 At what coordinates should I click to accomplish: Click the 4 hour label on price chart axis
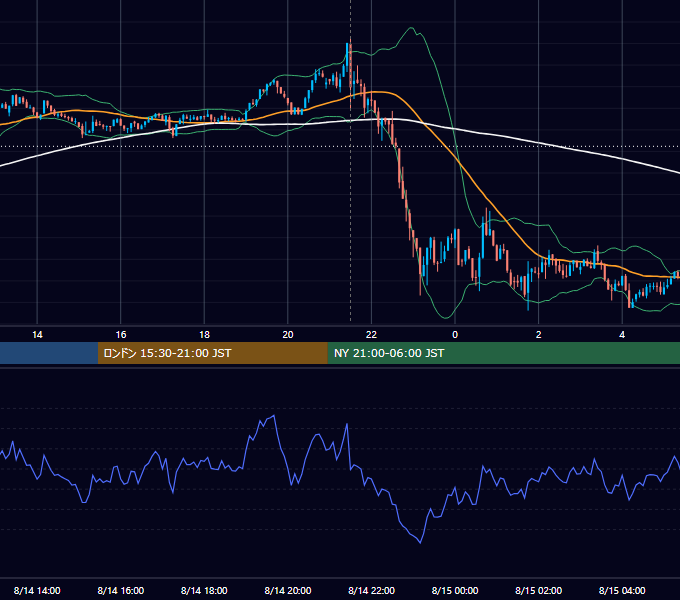(x=622, y=335)
